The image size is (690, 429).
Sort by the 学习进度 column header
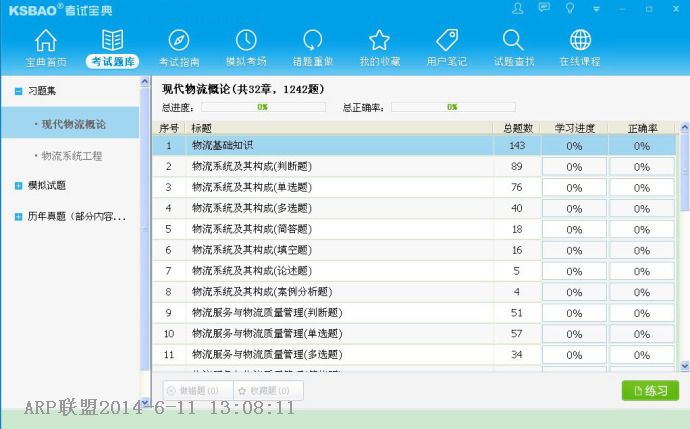(x=574, y=128)
